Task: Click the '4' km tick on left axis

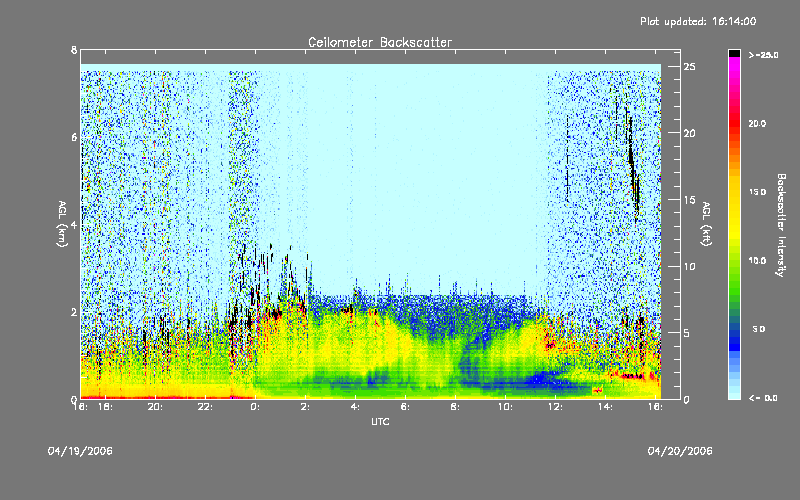Action: [x=74, y=225]
